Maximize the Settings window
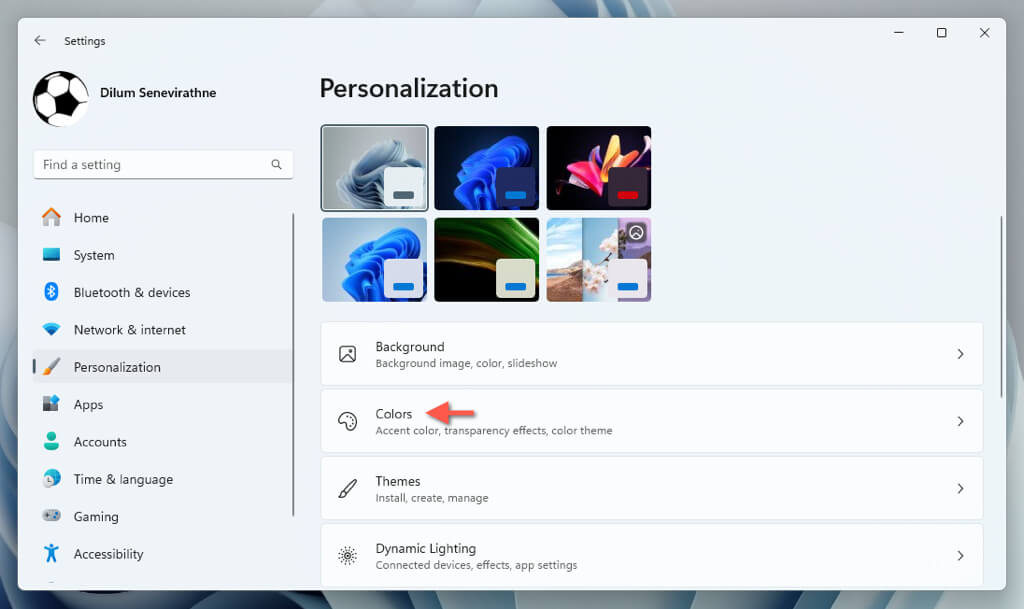 click(x=941, y=33)
